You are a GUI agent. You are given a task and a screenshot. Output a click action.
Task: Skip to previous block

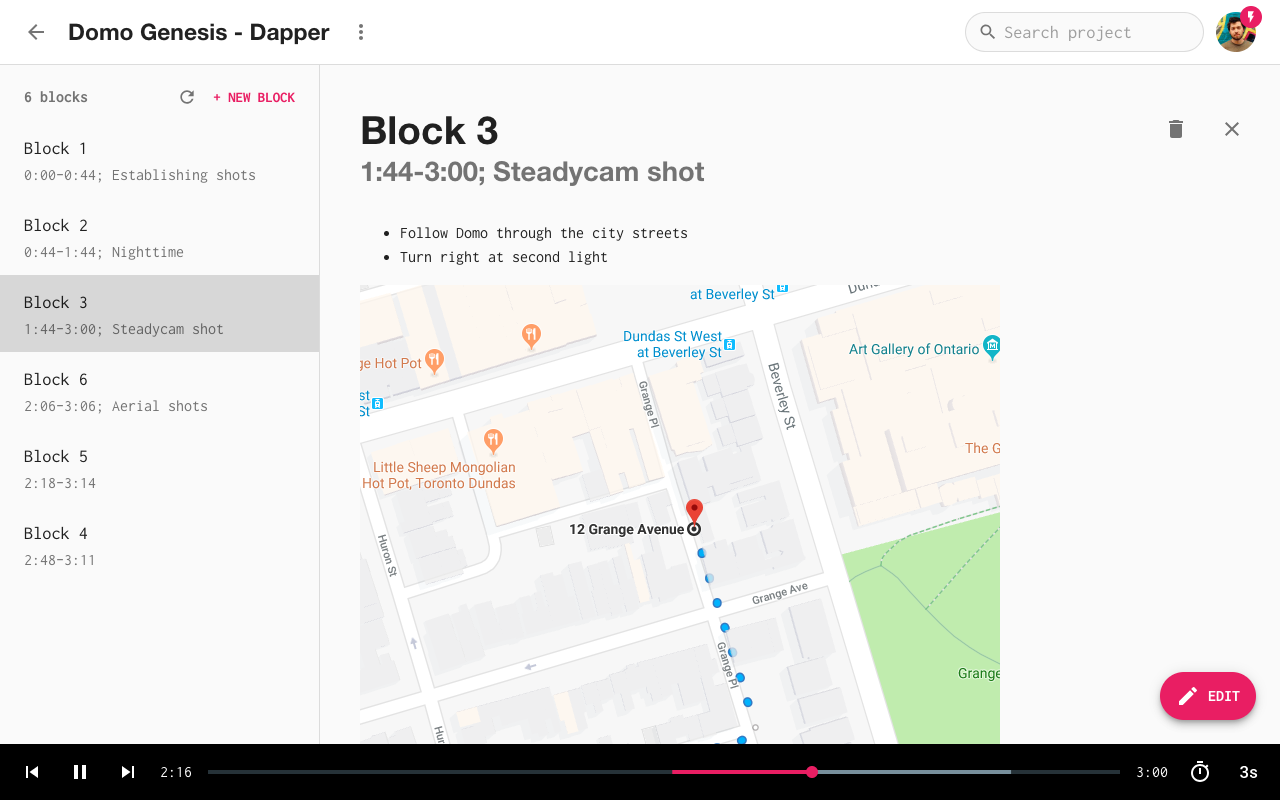point(32,772)
